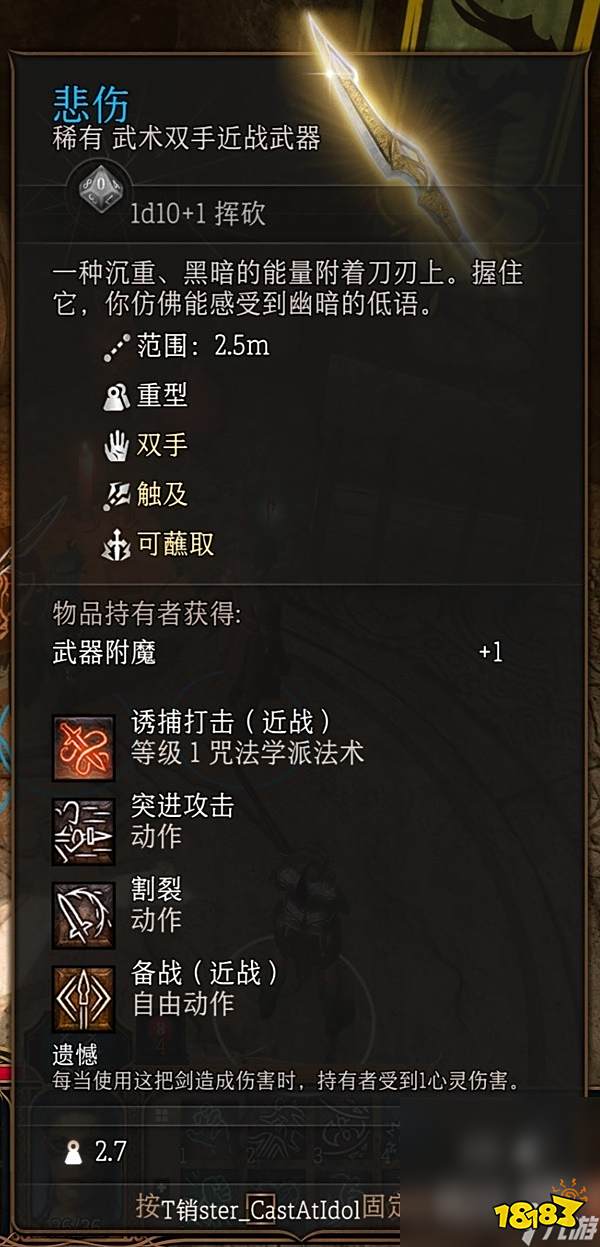Click the 重型 weight property icon

click(116, 397)
